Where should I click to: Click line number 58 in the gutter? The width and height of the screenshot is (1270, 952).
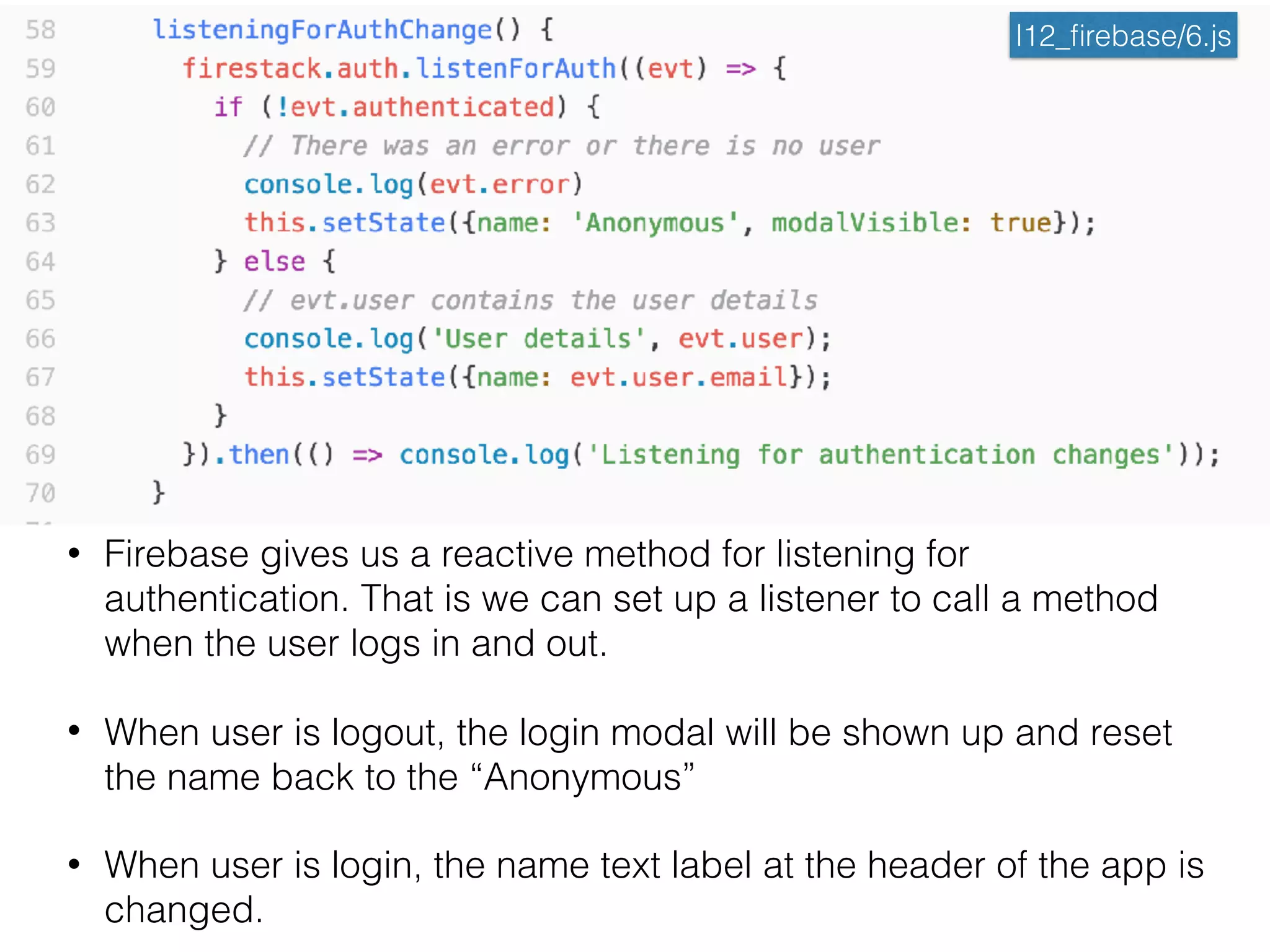point(41,30)
